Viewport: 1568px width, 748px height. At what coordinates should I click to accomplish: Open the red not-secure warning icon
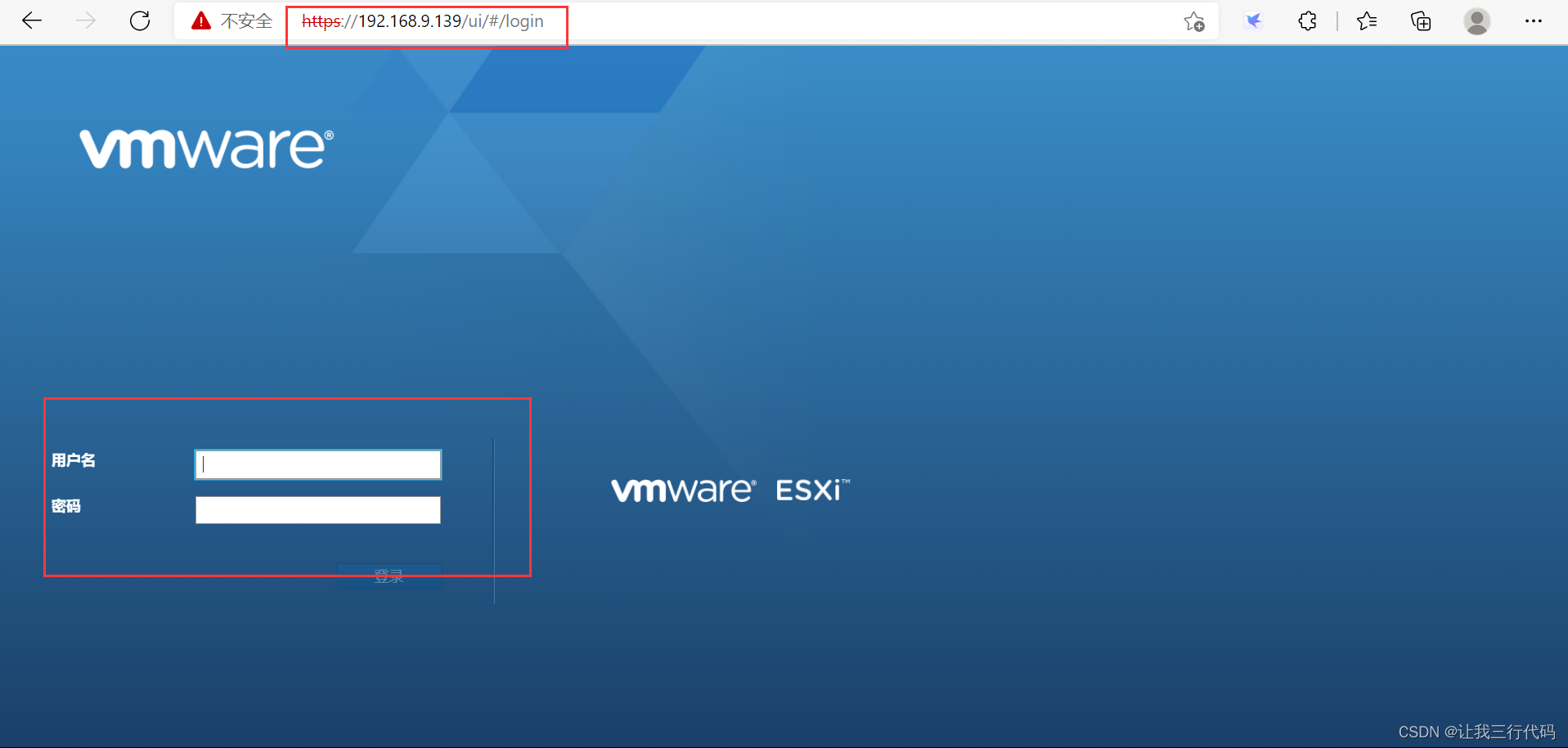(200, 20)
